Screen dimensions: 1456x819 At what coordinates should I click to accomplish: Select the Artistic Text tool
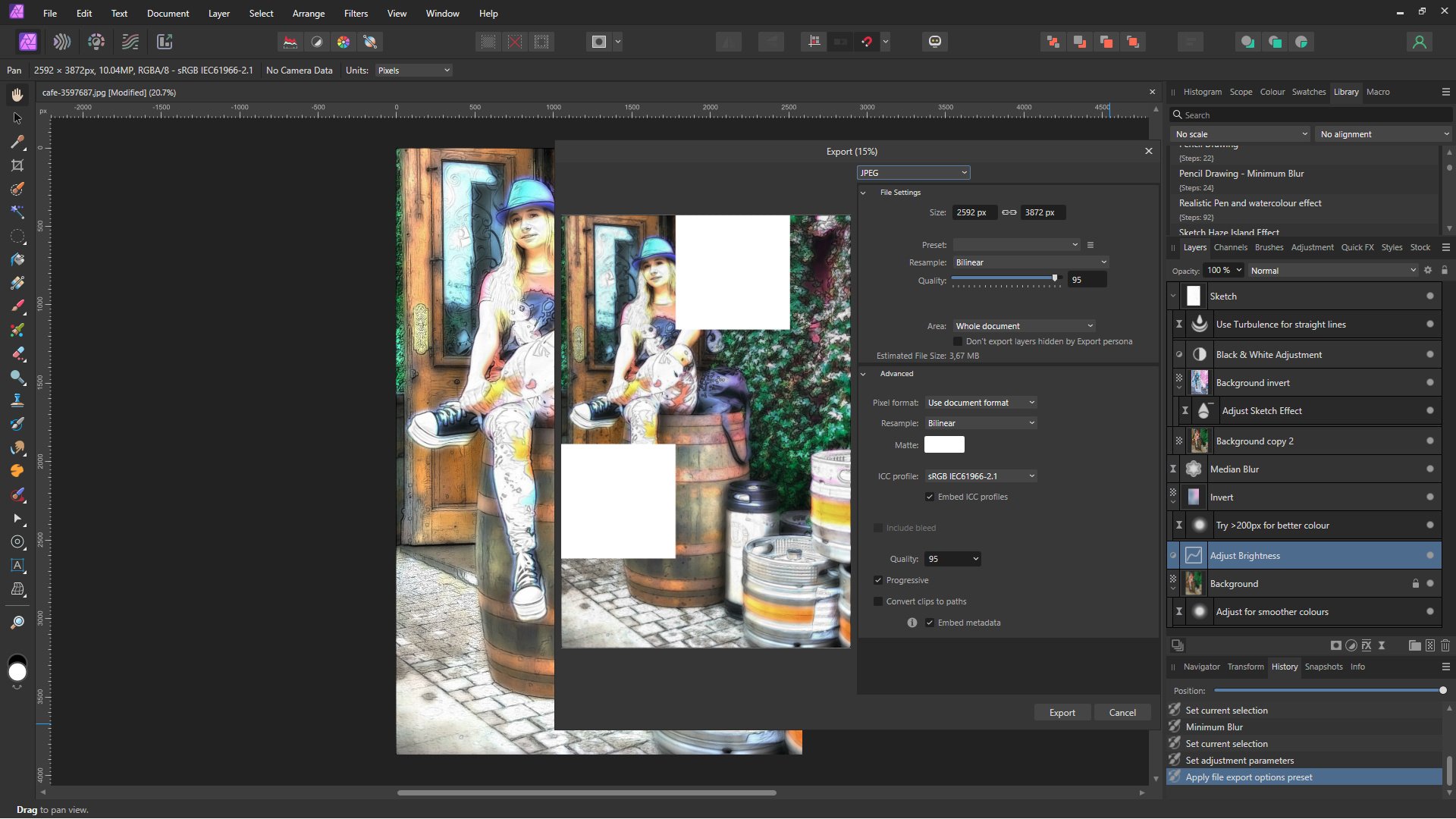(x=17, y=565)
